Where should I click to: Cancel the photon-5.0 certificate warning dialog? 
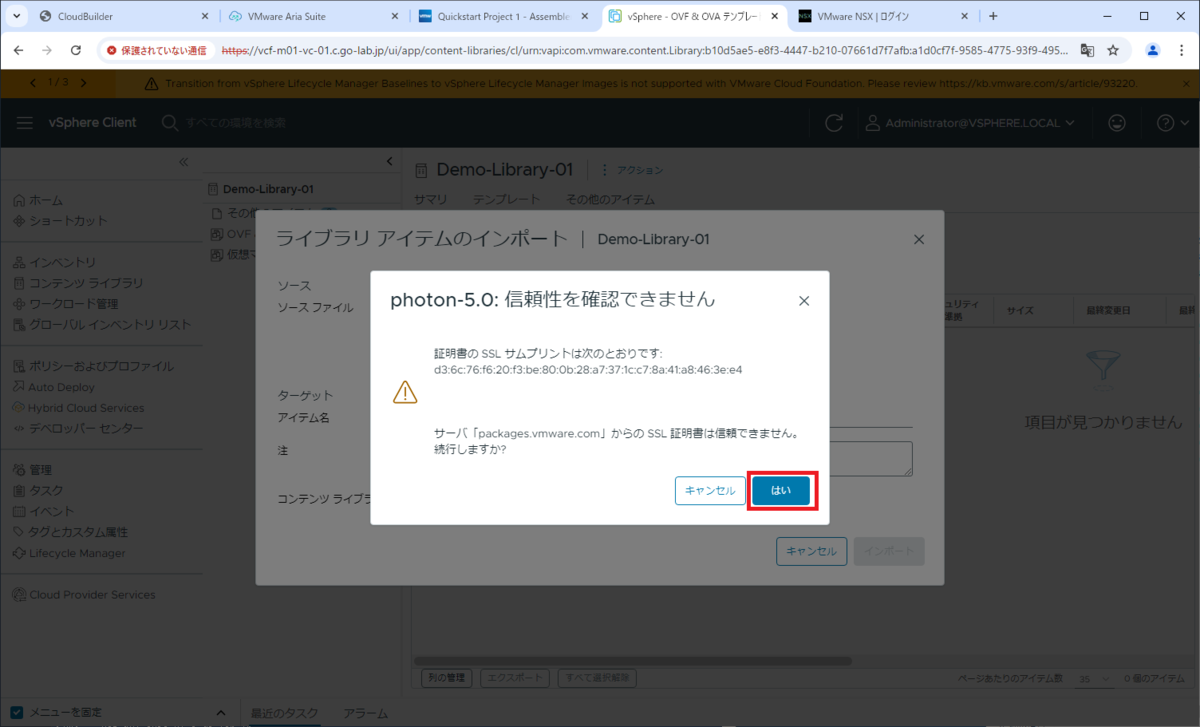[710, 490]
